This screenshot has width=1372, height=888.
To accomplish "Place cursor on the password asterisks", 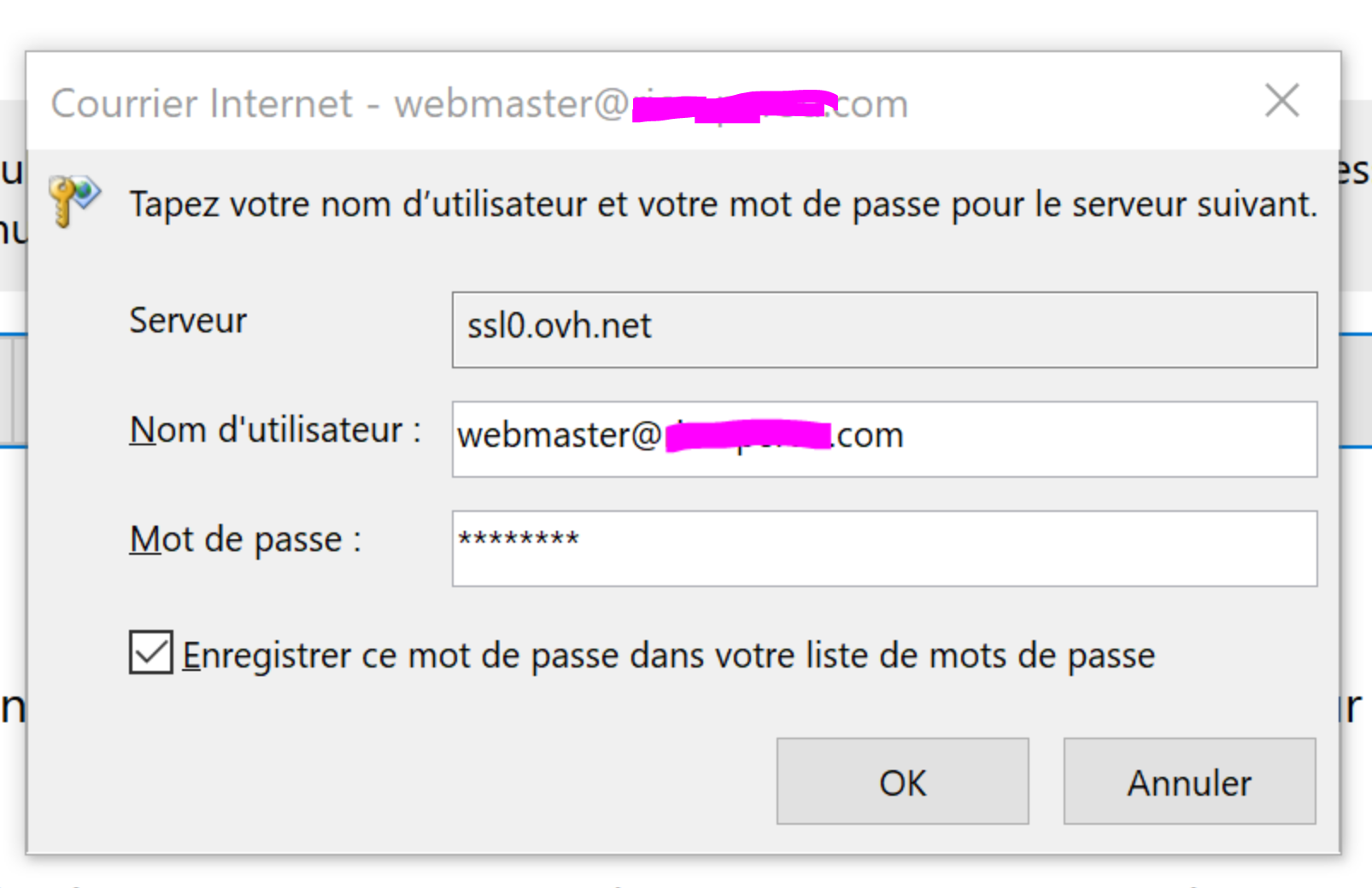I will 519,538.
